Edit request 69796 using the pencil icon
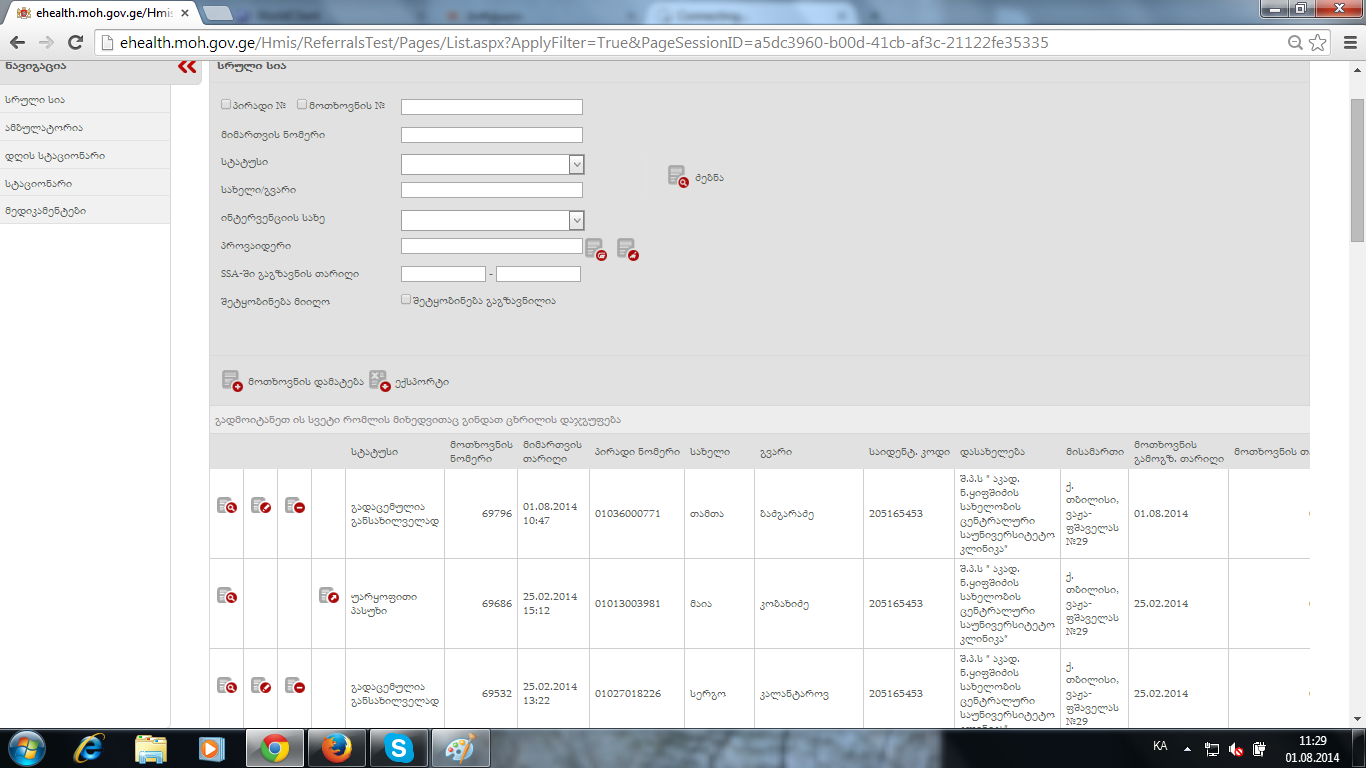The image size is (1366, 768). tap(261, 506)
